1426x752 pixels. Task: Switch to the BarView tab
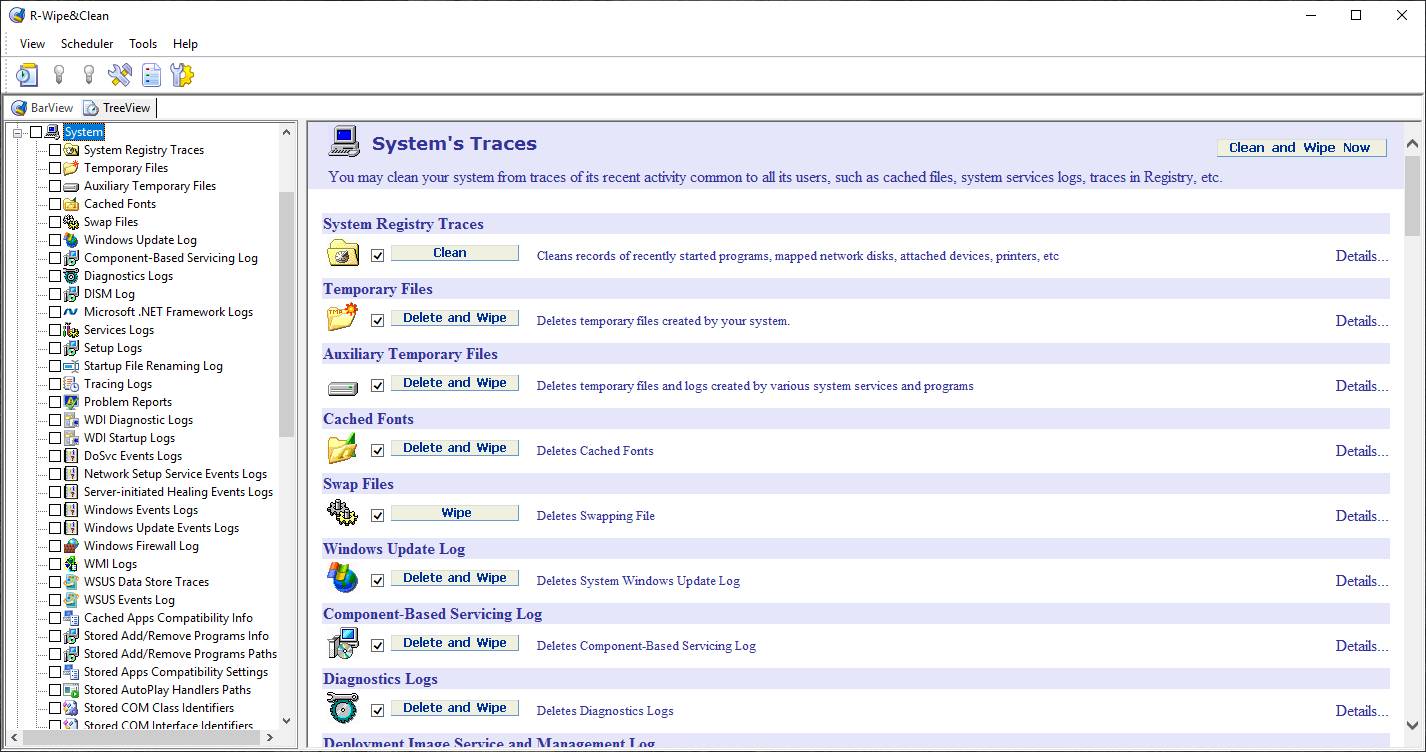tap(42, 108)
